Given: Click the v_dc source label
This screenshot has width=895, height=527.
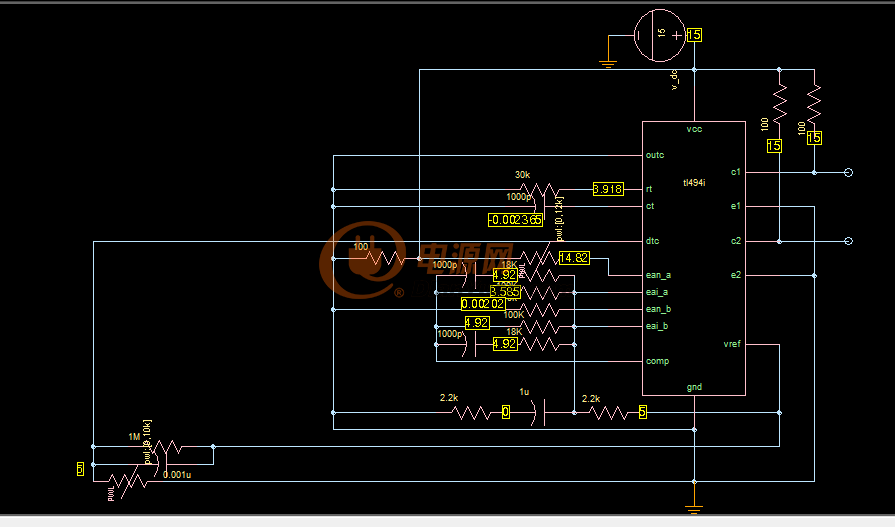Looking at the screenshot, I should 675,79.
